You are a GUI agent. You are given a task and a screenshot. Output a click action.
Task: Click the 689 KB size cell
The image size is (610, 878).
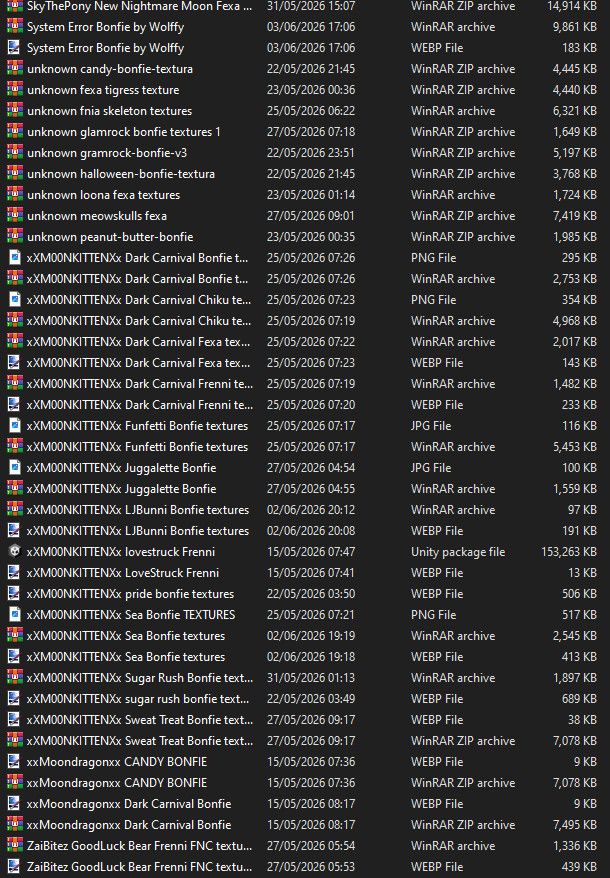(579, 698)
